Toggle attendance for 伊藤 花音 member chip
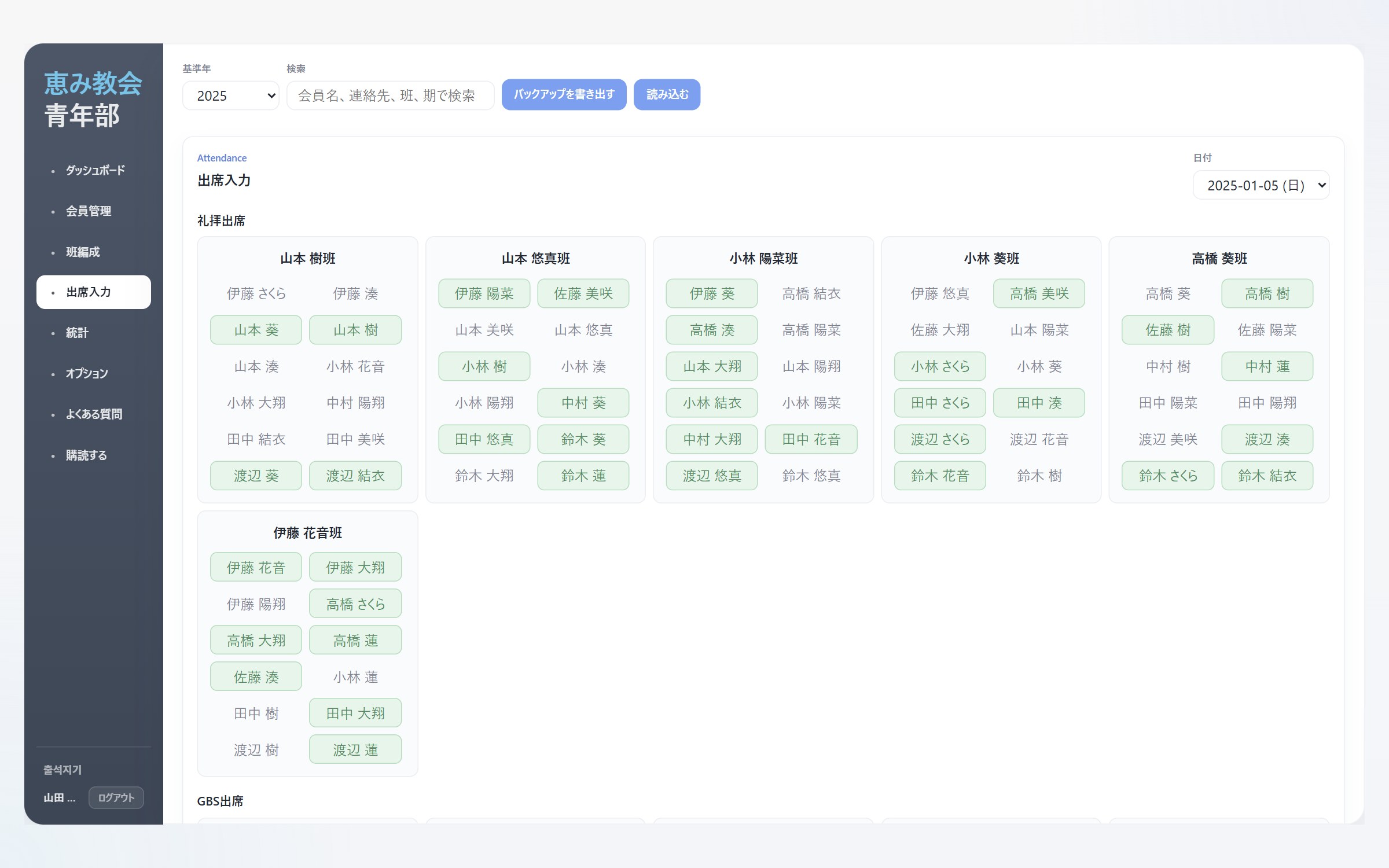 [256, 568]
